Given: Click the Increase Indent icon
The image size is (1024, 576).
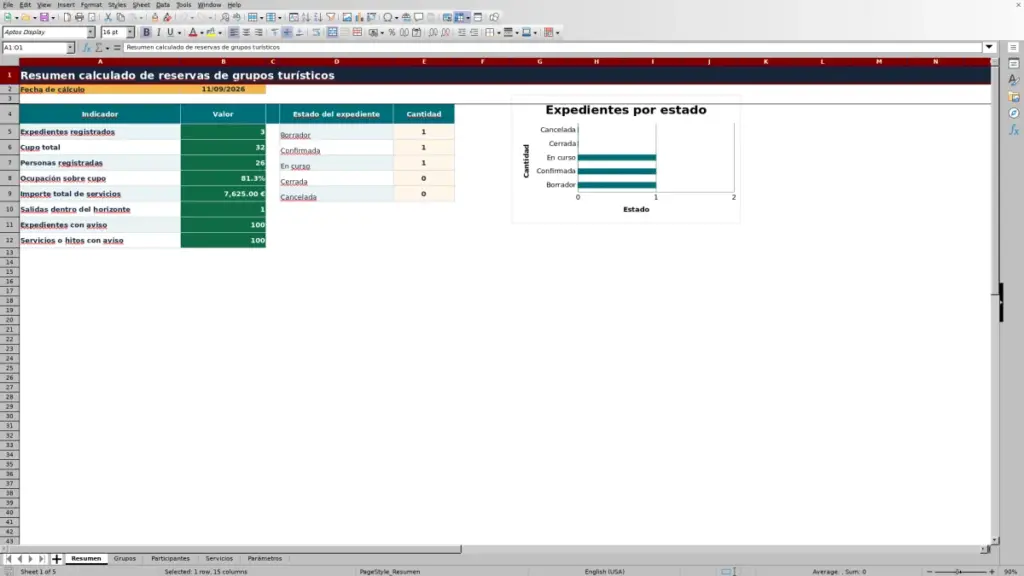Looking at the screenshot, I should [x=462, y=32].
